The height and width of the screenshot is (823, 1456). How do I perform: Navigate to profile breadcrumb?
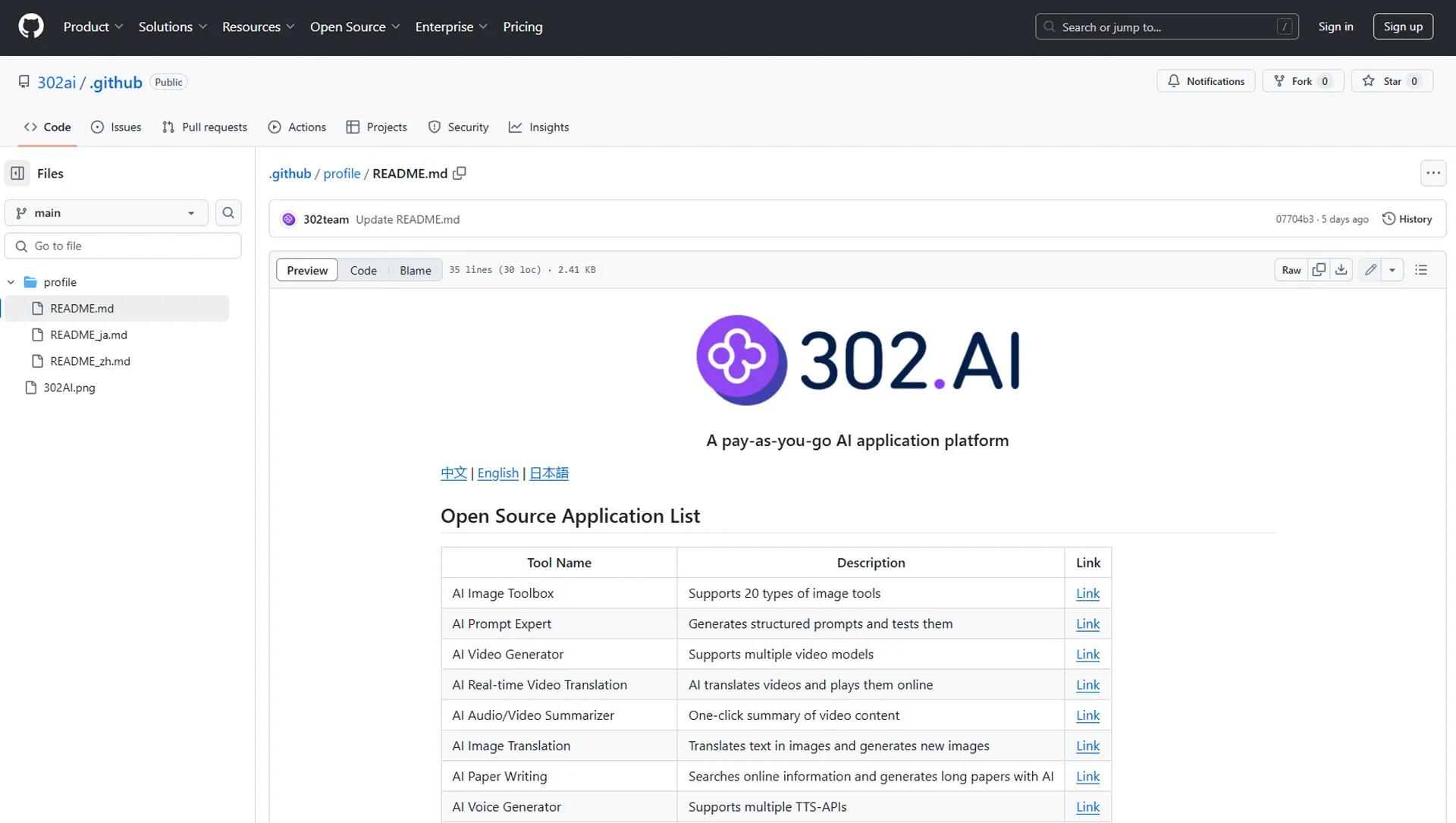[342, 174]
